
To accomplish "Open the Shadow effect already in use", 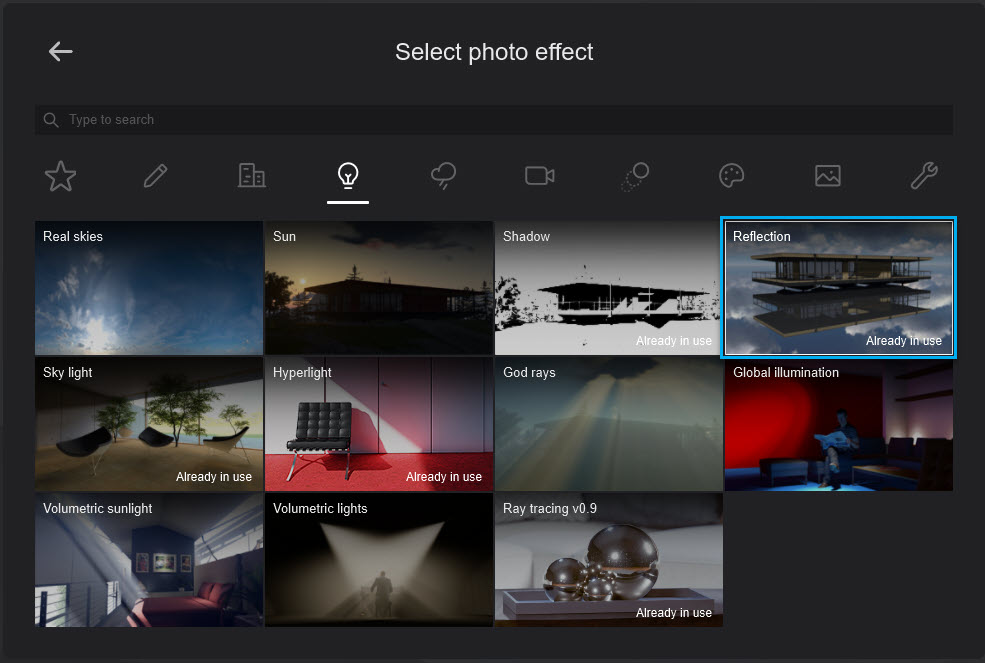I will (x=608, y=287).
